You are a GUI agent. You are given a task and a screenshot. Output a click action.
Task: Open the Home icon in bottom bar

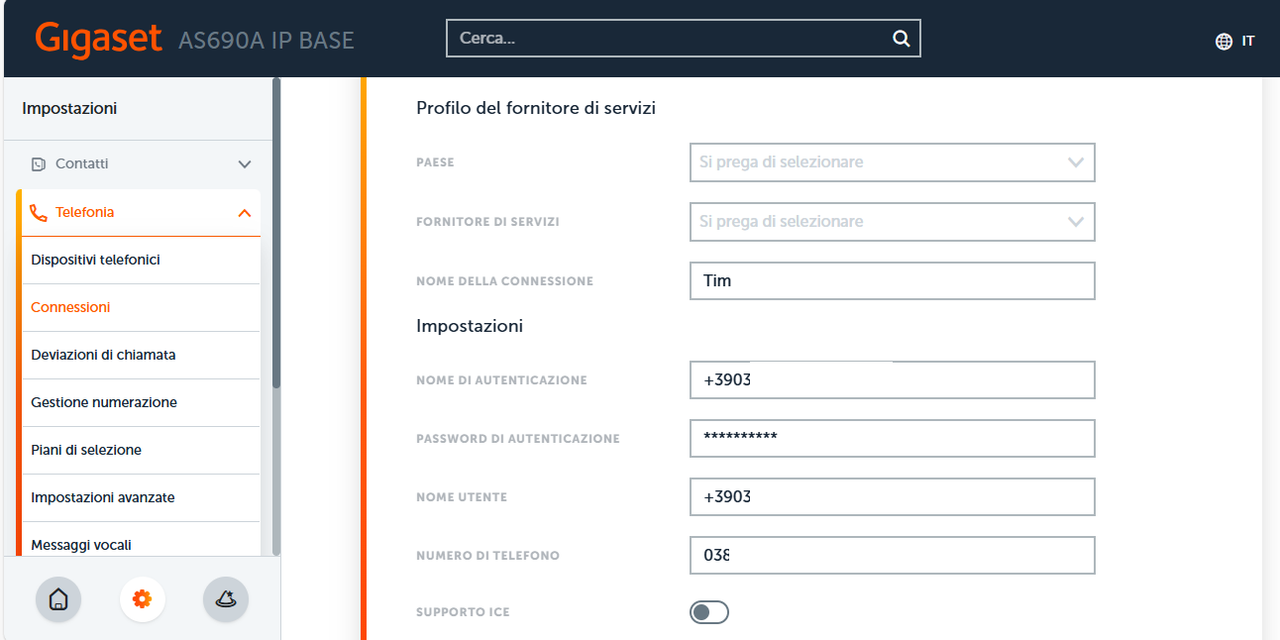tap(58, 599)
